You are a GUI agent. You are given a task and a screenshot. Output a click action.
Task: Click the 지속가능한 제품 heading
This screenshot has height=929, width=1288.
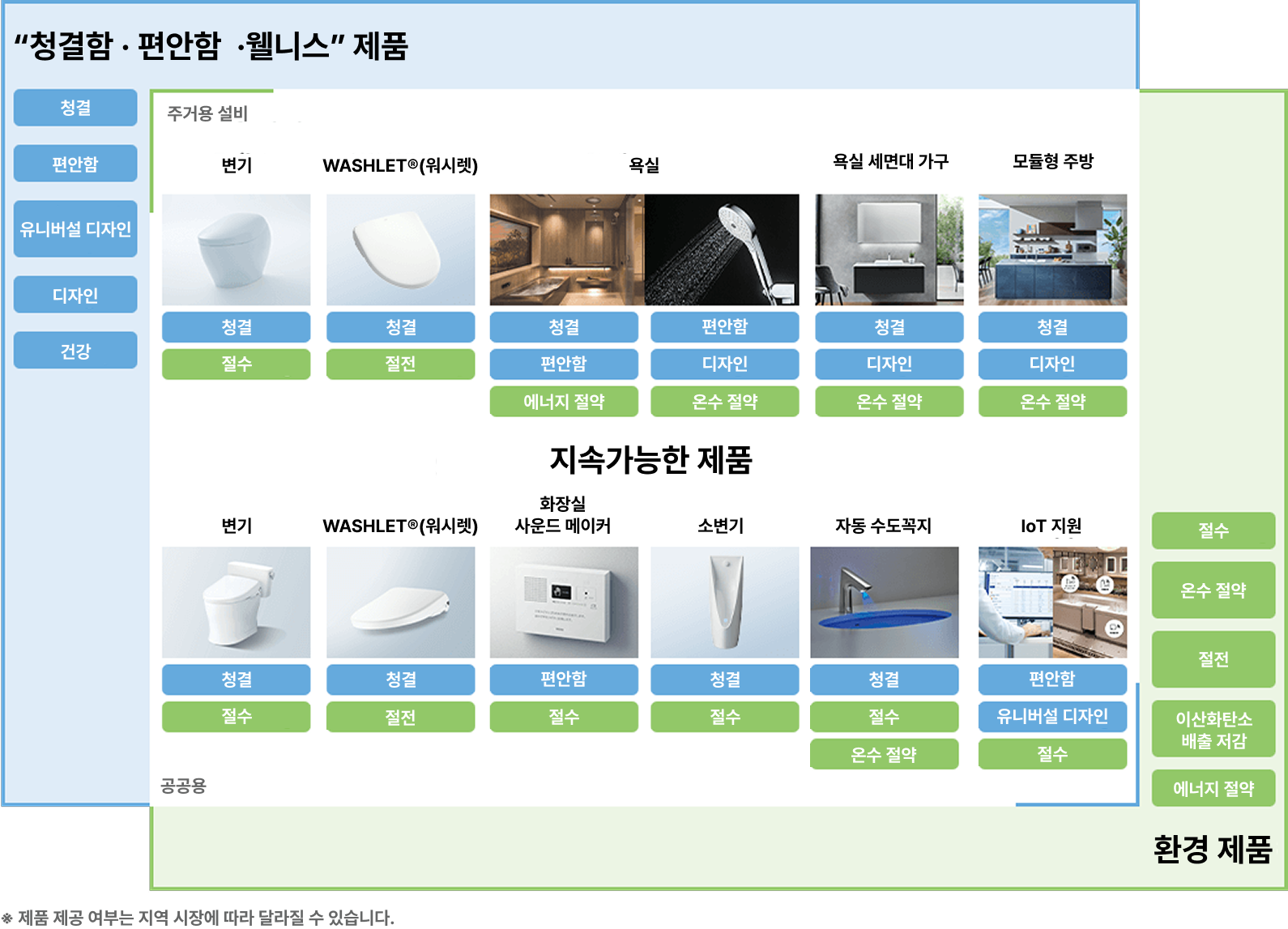[650, 459]
